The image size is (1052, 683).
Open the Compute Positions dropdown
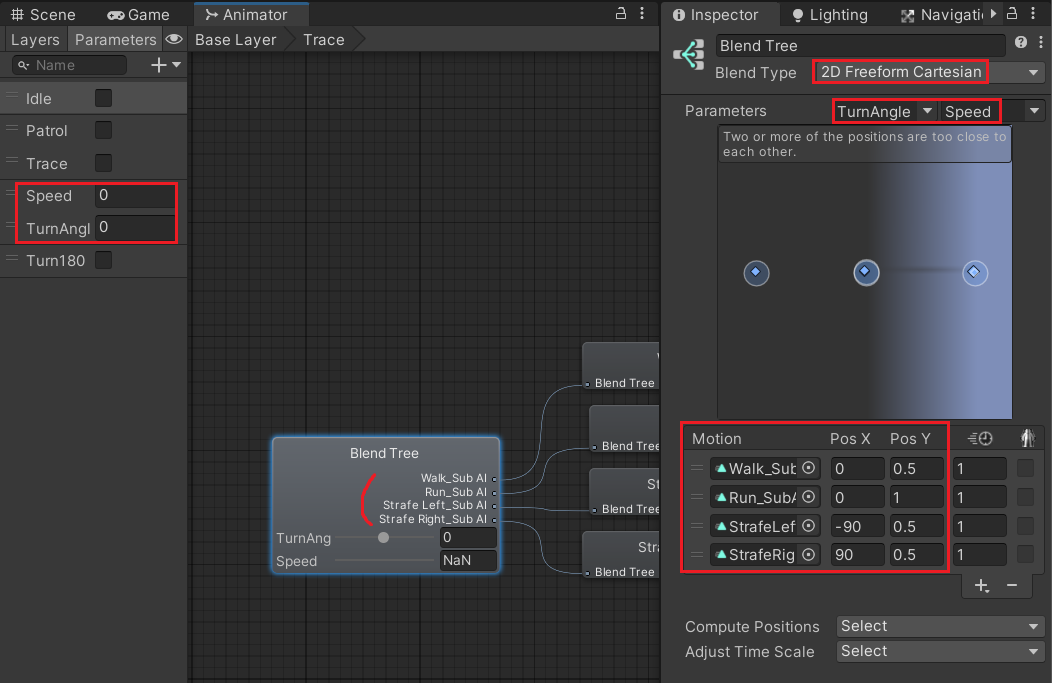point(940,626)
